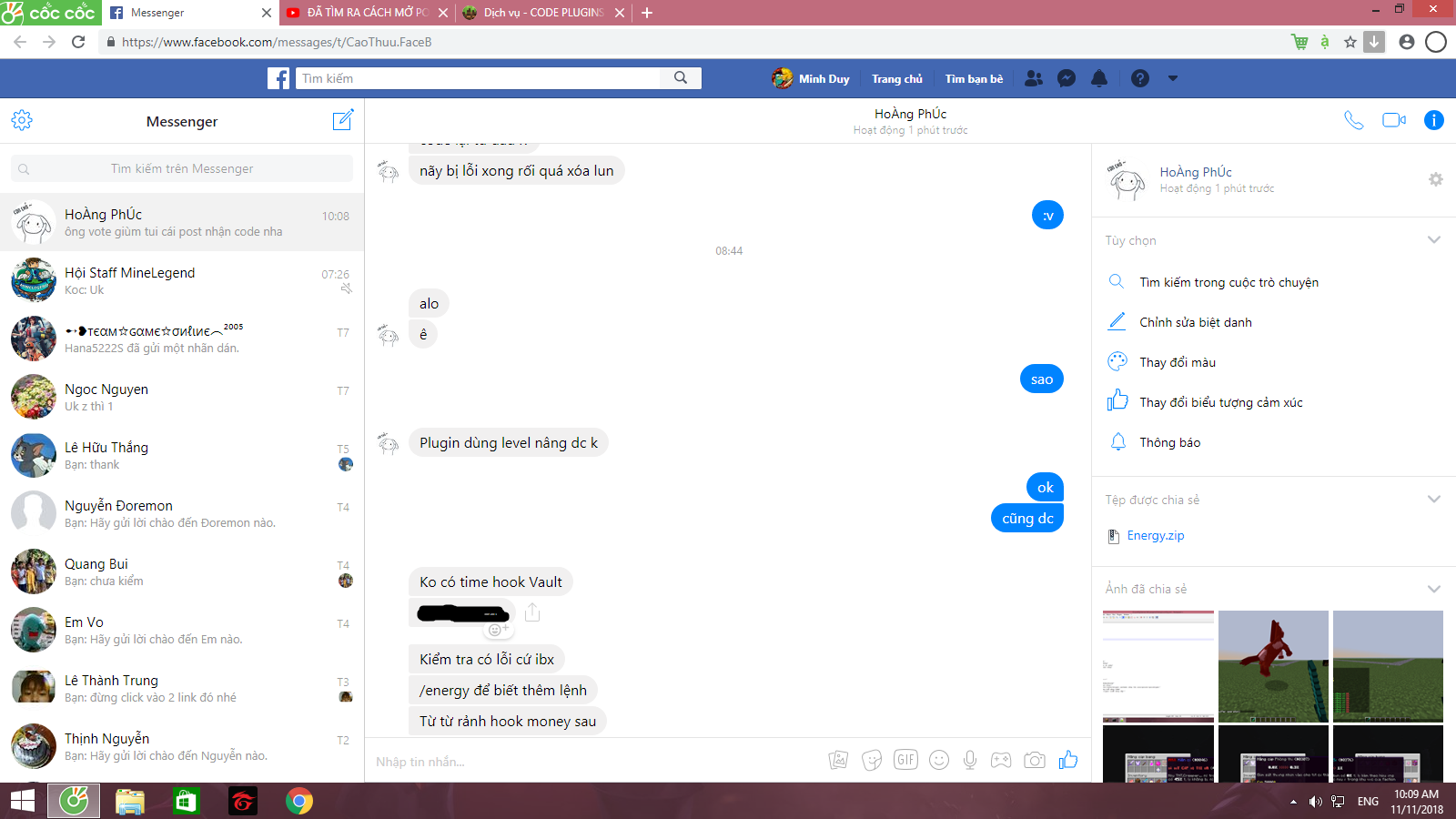Collapse the Tùy chọn section
Screen dimensions: 1456x819
pyautogui.click(x=1434, y=240)
